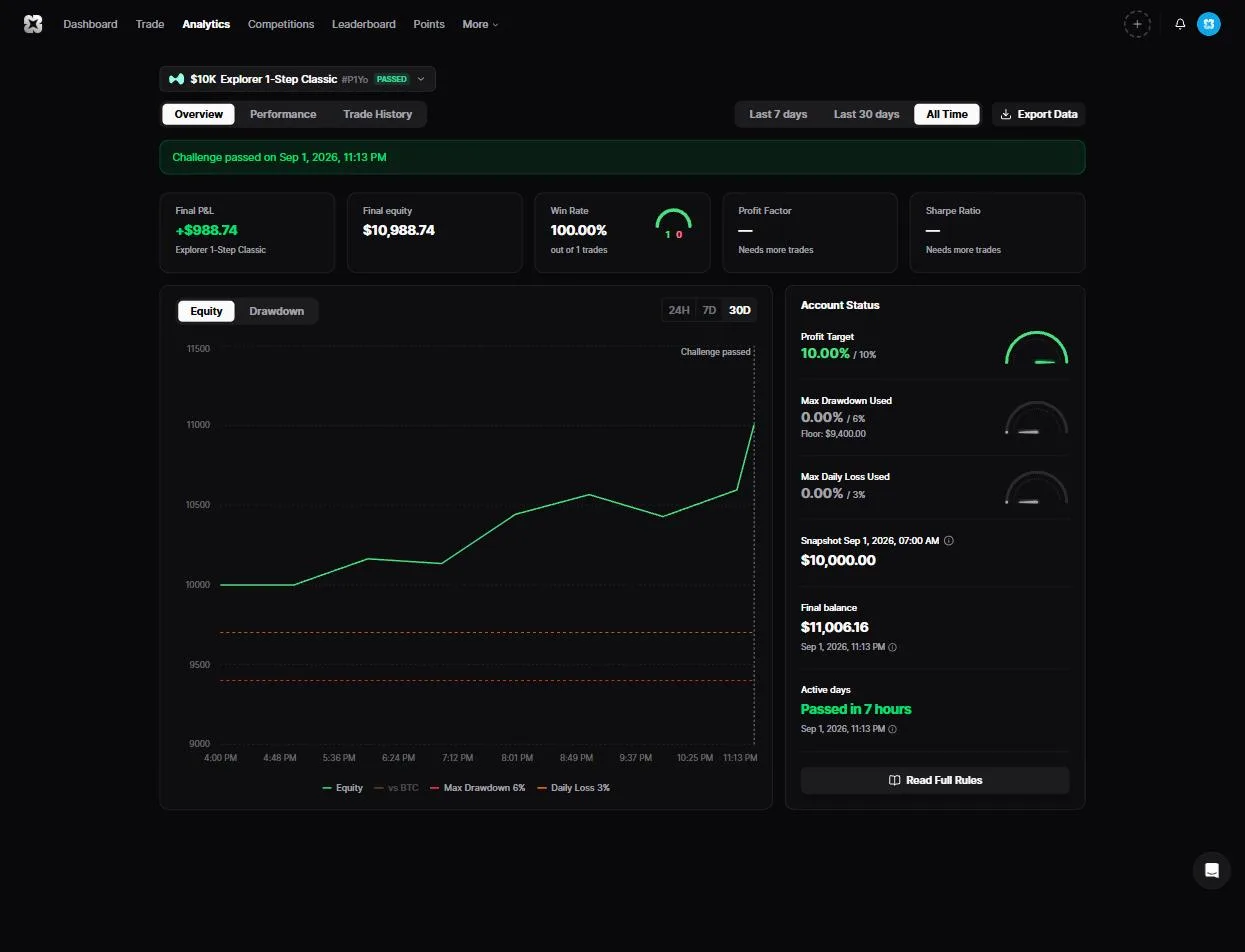The width and height of the screenshot is (1245, 952).
Task: Set chart range to 24H
Action: (679, 310)
